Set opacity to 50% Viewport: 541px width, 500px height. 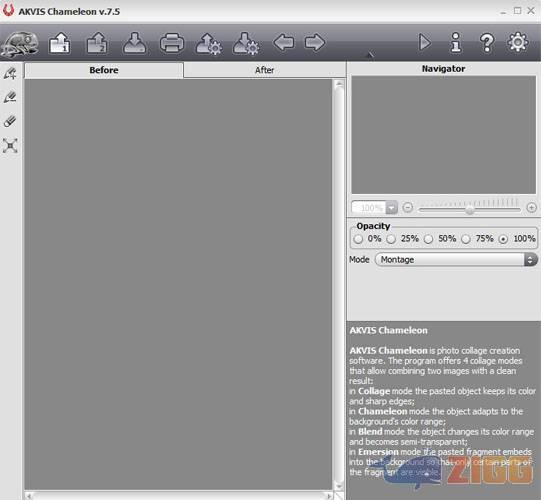click(429, 239)
